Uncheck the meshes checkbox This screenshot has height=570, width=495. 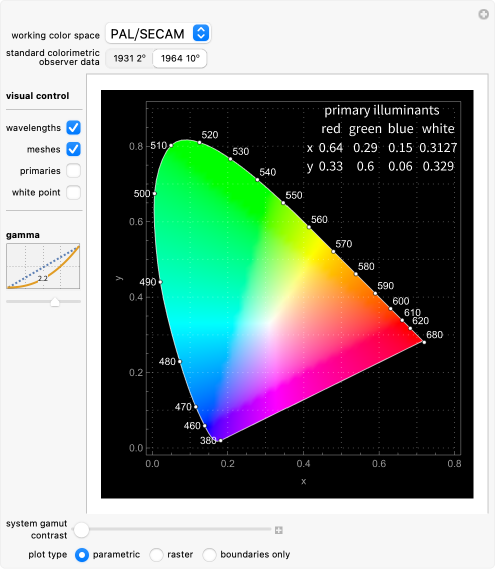73,149
